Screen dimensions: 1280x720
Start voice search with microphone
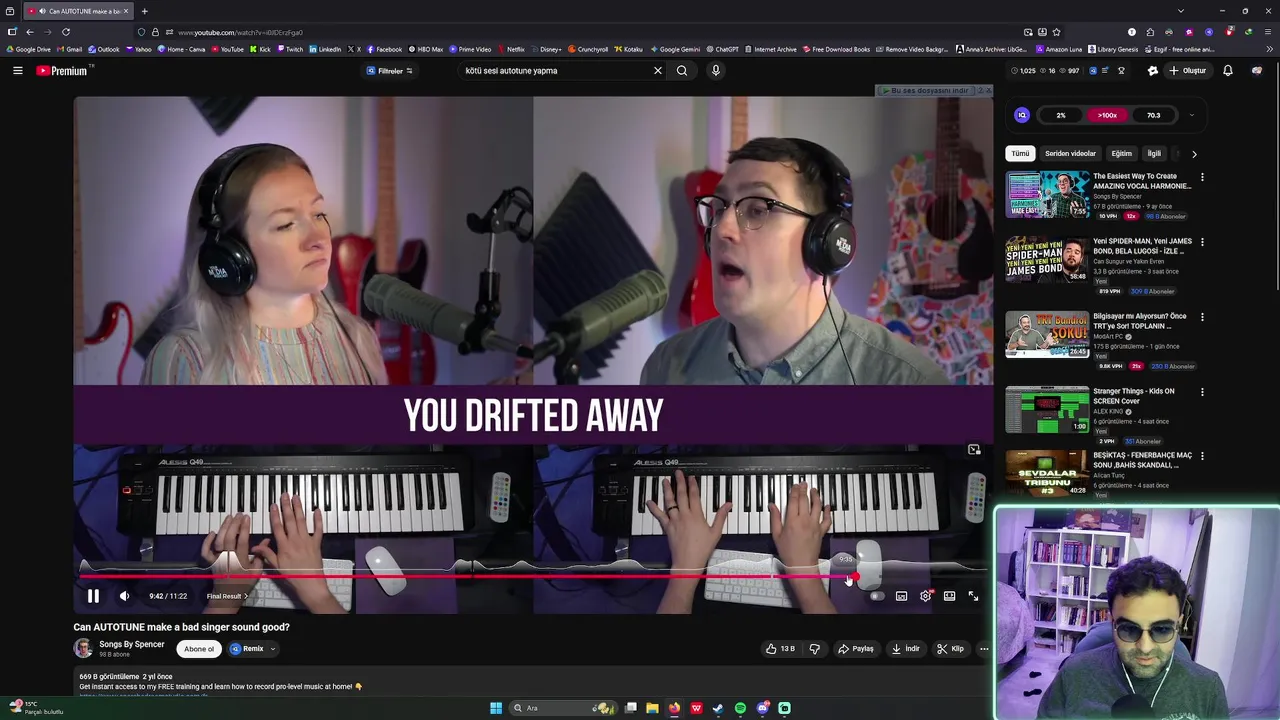715,71
